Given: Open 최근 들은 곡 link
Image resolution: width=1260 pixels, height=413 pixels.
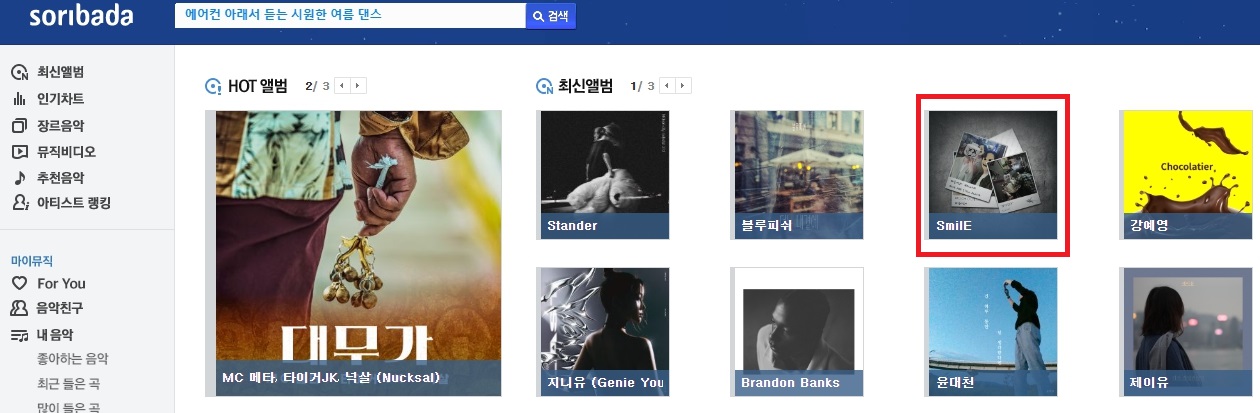Looking at the screenshot, I should pyautogui.click(x=69, y=384).
